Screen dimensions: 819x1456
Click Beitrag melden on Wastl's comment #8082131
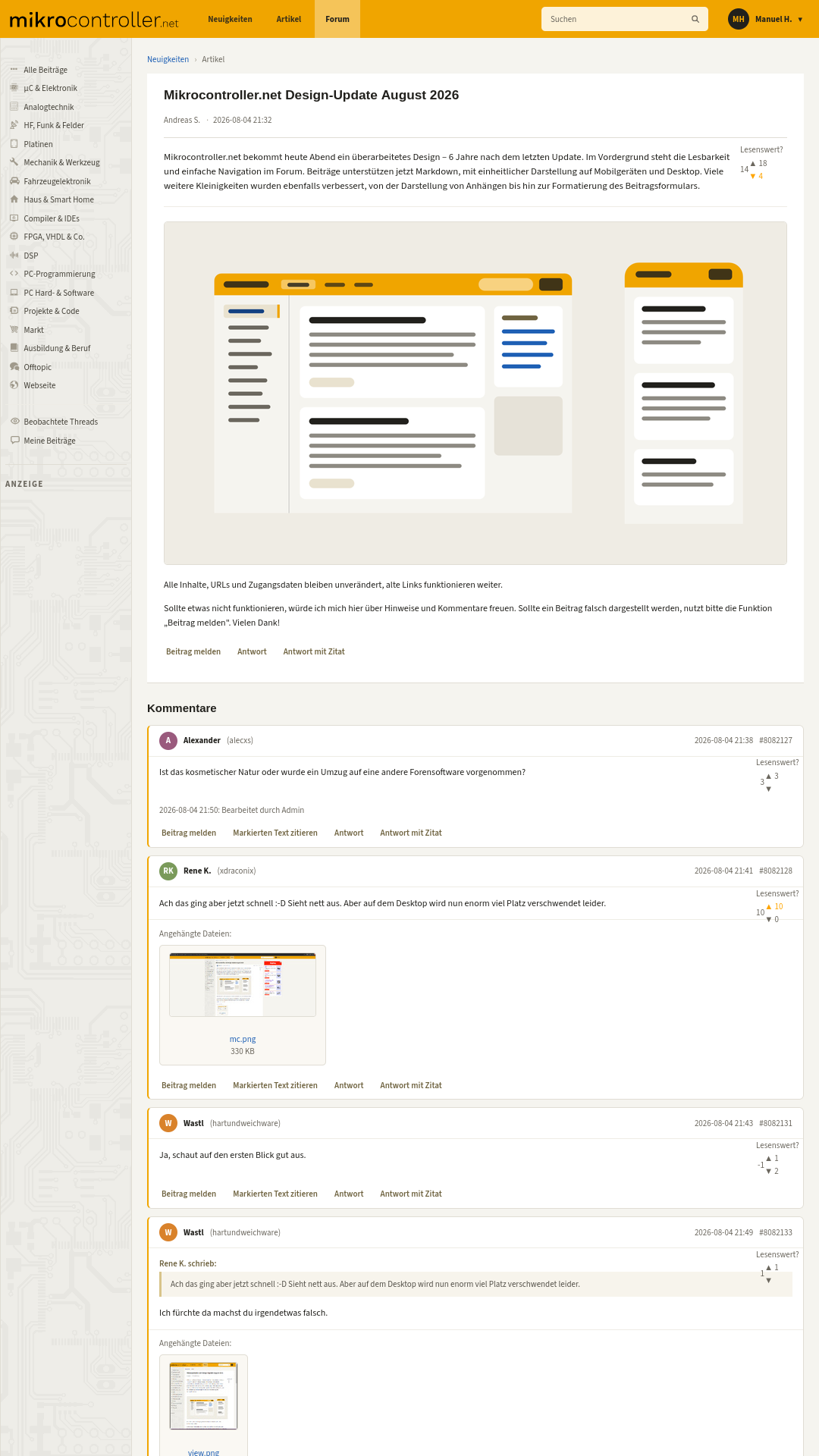point(189,1194)
